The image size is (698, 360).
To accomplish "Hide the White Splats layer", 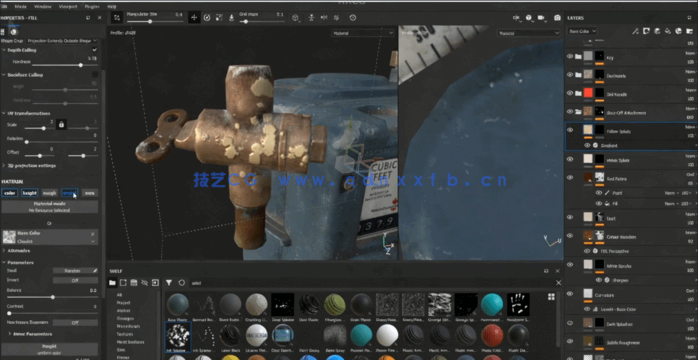I will 570,159.
